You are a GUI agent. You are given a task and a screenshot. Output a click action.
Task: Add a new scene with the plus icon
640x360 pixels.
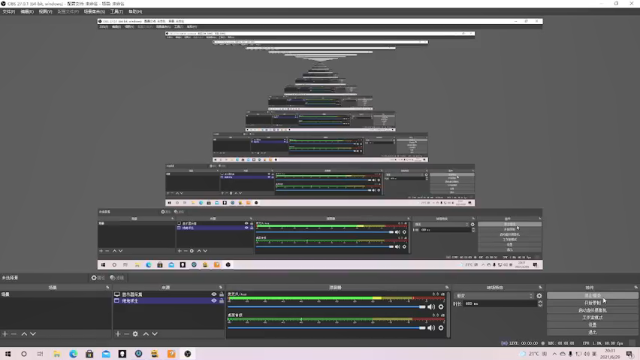[5, 334]
